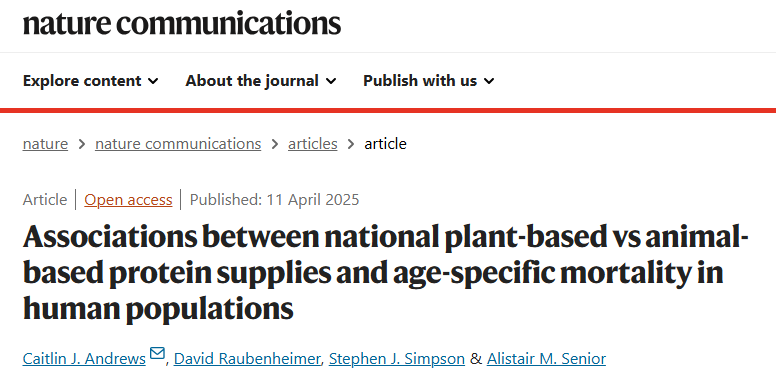Open the Publish with us menu label
This screenshot has height=386, width=776.
(x=420, y=81)
